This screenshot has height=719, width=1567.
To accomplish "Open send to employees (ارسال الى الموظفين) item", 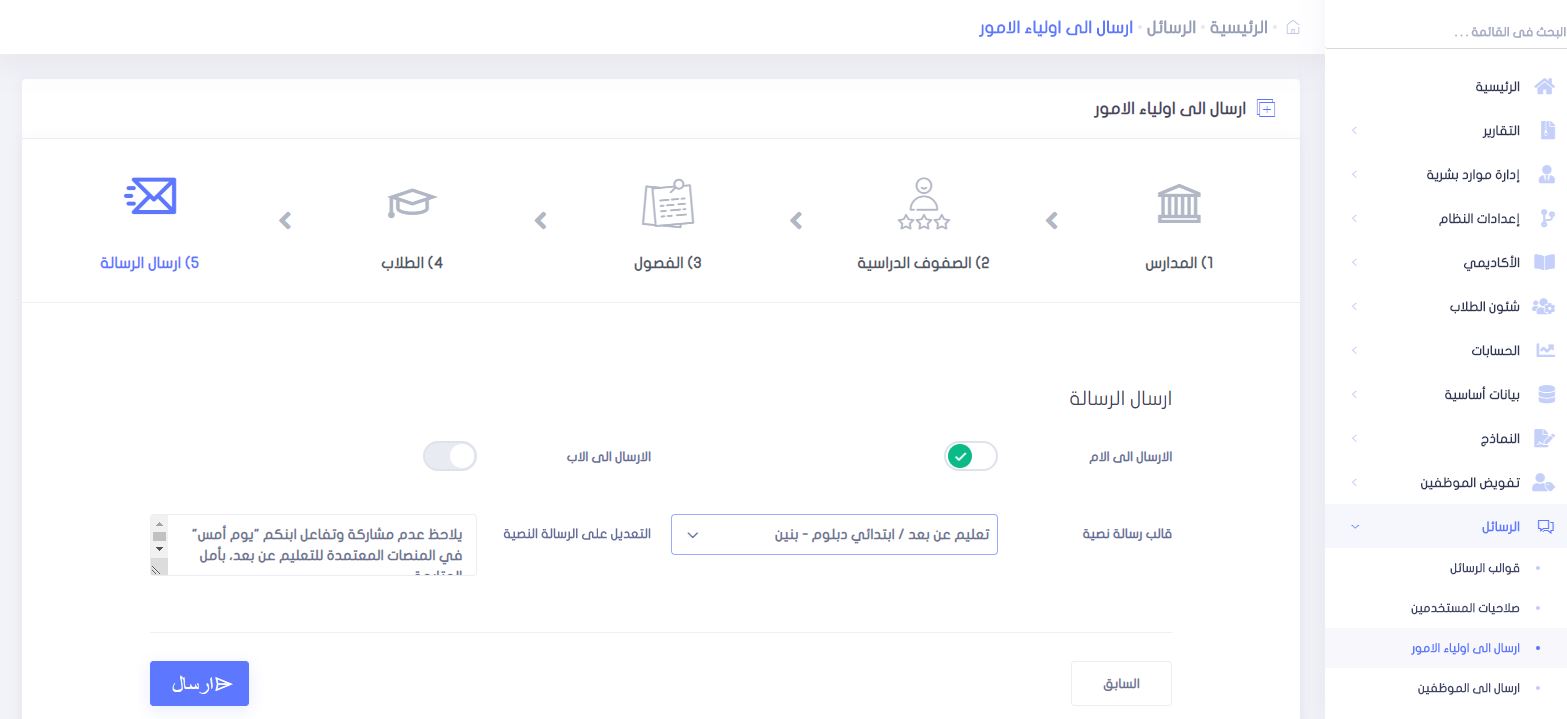I will point(1468,688).
